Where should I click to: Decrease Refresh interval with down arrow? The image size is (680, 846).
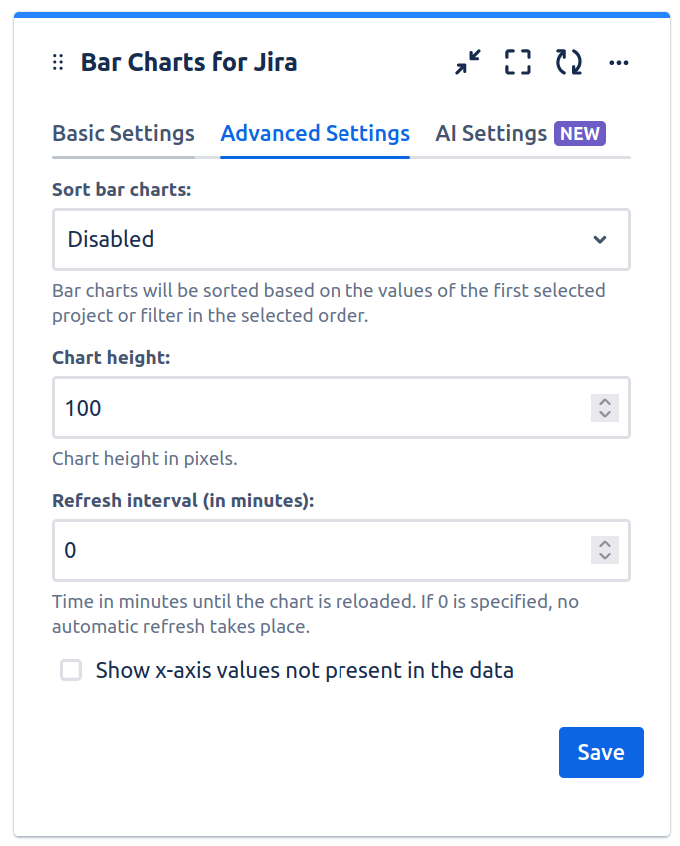tap(604, 557)
